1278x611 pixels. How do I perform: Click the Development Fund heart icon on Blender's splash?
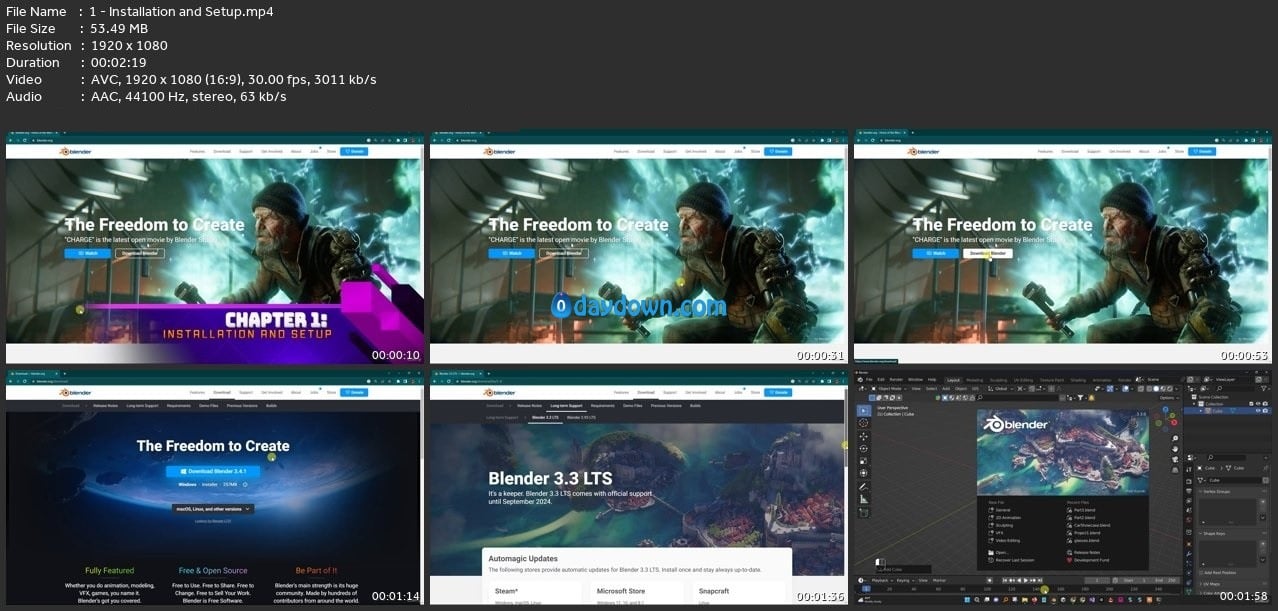(x=1068, y=560)
